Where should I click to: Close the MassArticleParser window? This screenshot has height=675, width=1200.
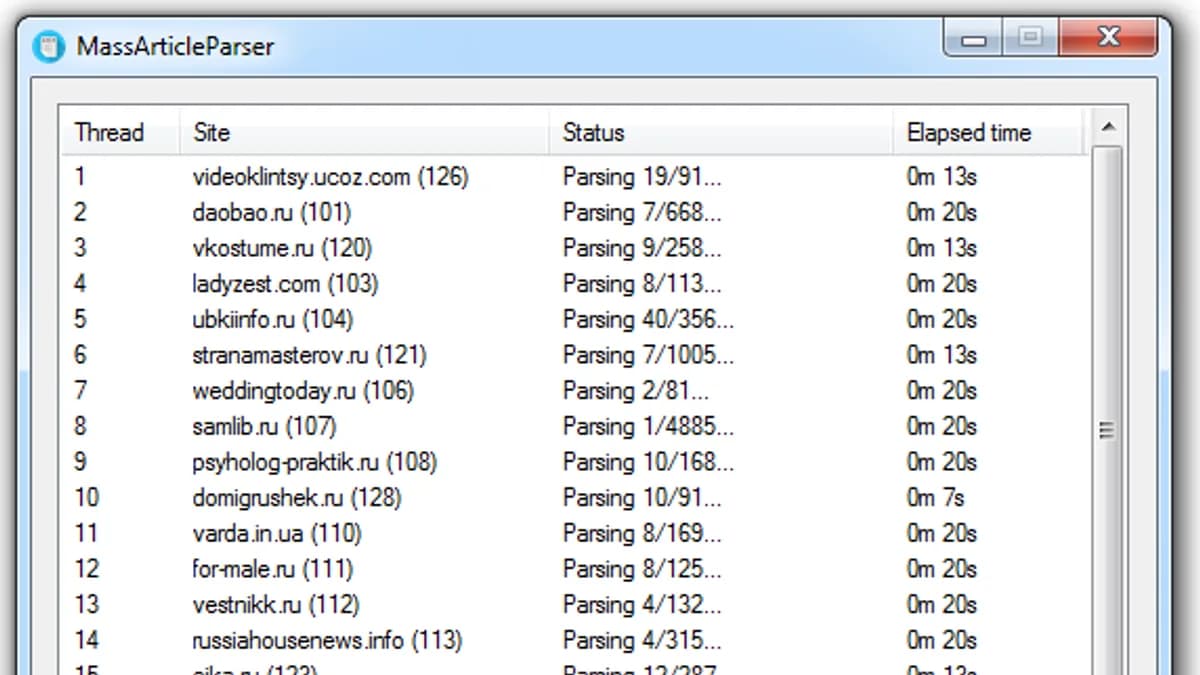1108,40
